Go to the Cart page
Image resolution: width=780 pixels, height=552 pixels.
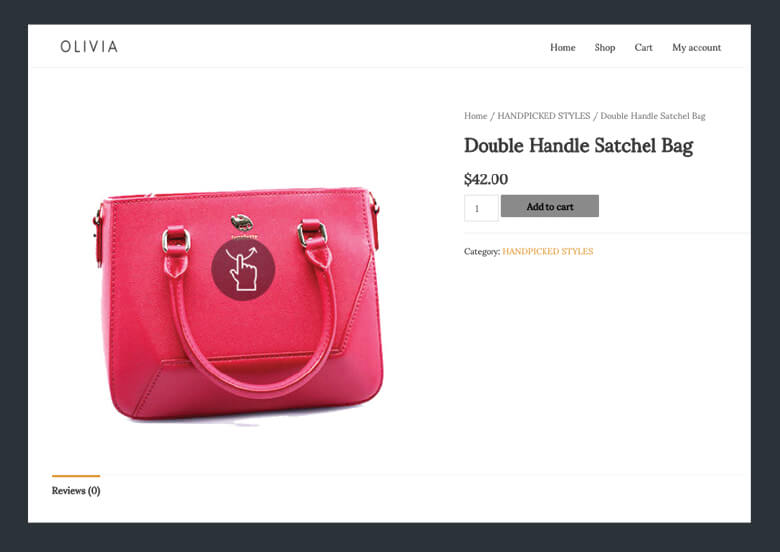(643, 47)
